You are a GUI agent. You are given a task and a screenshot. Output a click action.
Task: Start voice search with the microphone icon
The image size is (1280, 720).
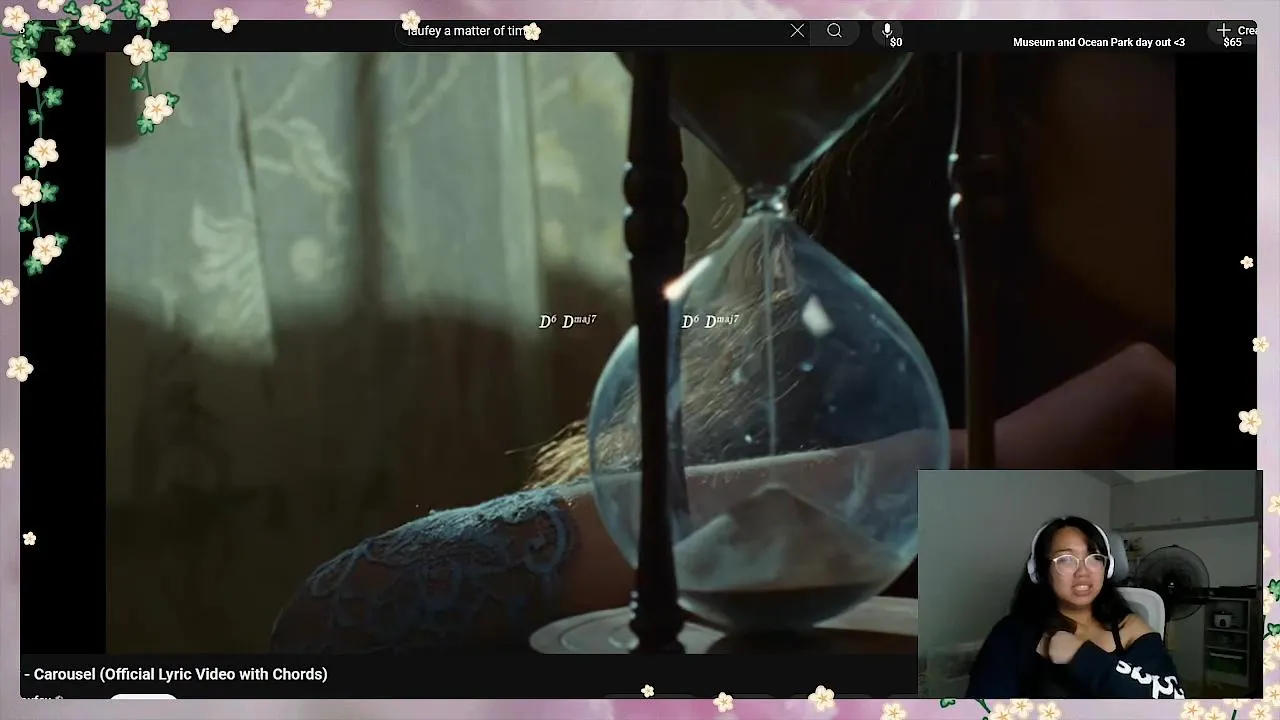click(x=887, y=30)
